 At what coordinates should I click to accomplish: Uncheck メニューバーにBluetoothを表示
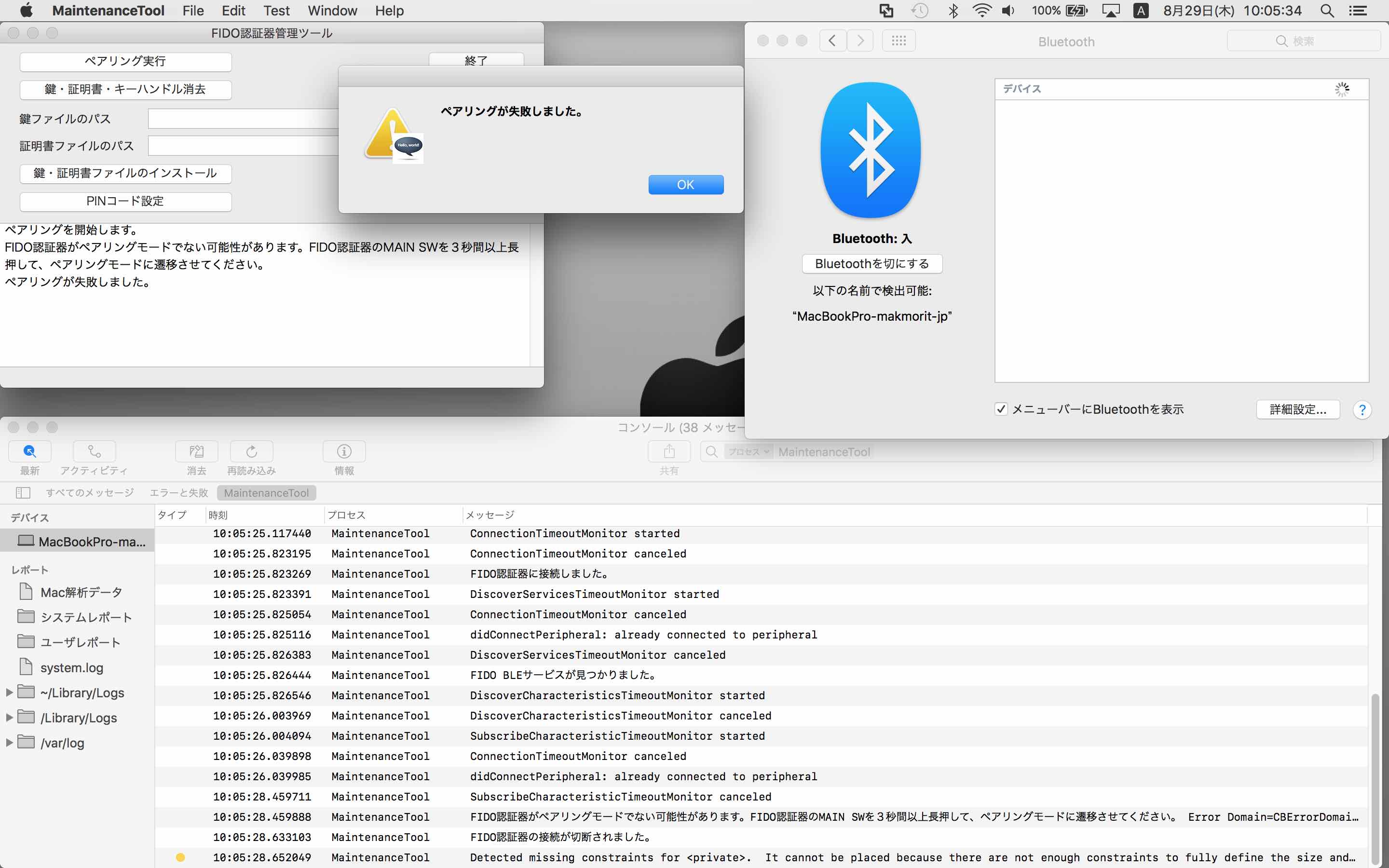(1002, 409)
